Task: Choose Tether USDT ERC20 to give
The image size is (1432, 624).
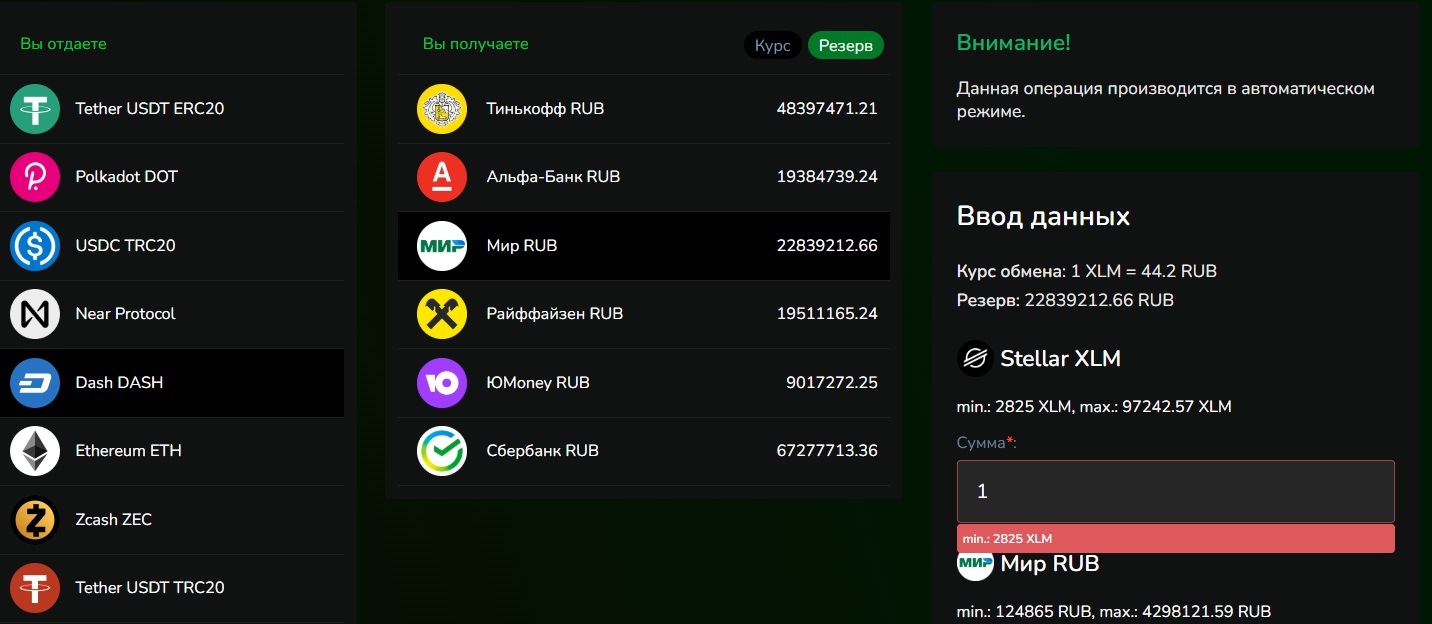Action: (172, 108)
